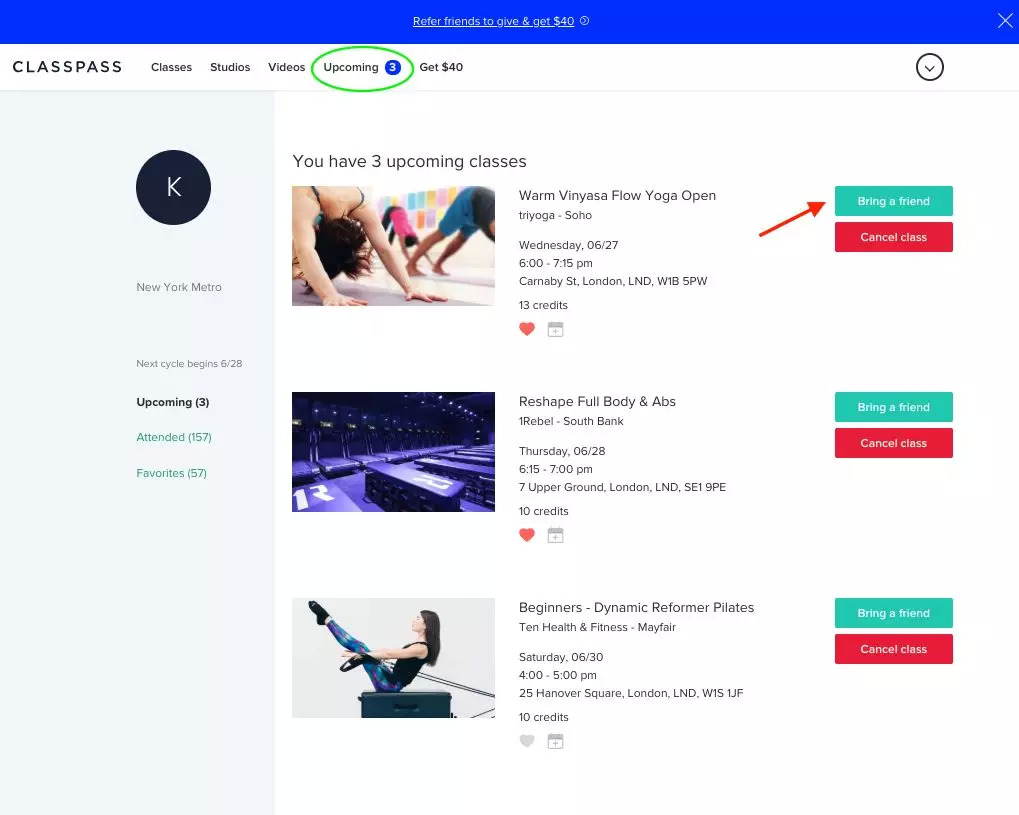
Task: Open the account dropdown chevron circle
Action: click(929, 67)
